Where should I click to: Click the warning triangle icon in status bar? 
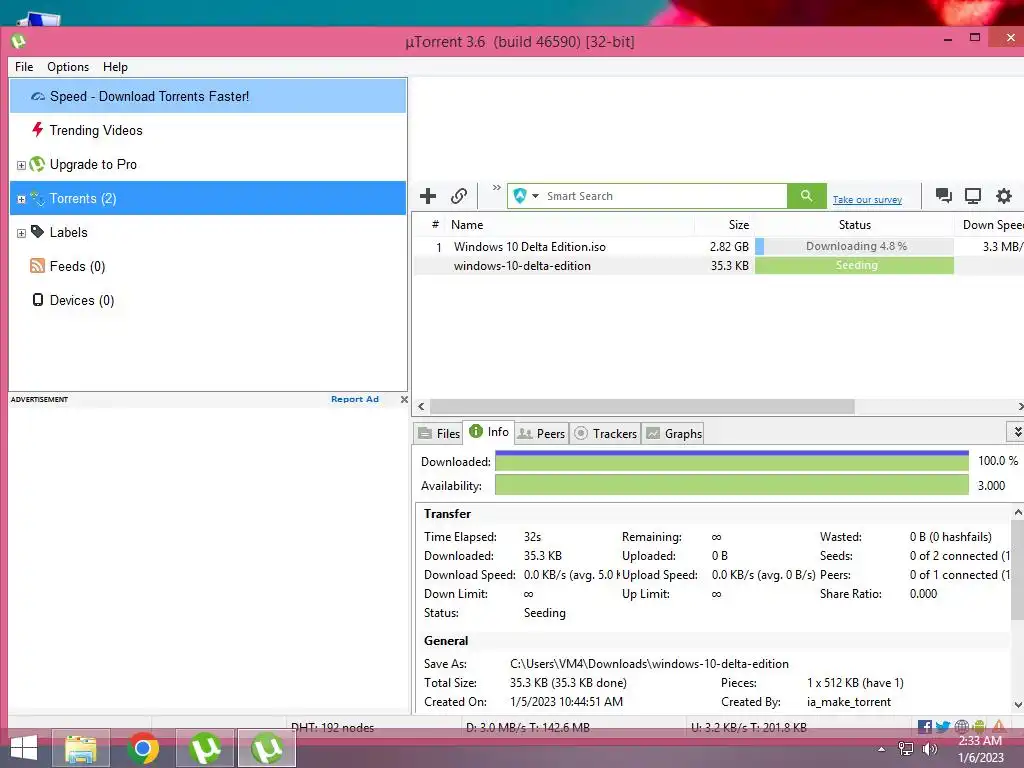[x=999, y=727]
